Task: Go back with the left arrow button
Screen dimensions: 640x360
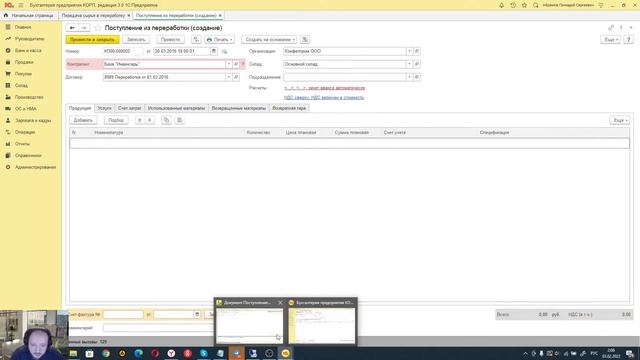Action: [x=72, y=28]
